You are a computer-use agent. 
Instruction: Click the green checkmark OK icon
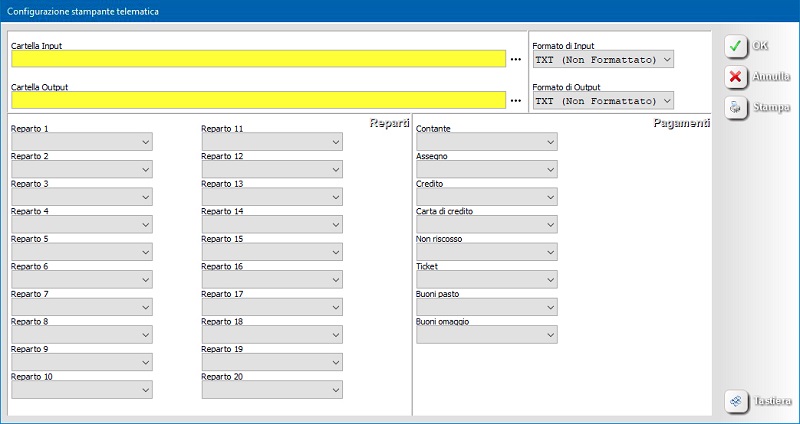click(x=736, y=46)
